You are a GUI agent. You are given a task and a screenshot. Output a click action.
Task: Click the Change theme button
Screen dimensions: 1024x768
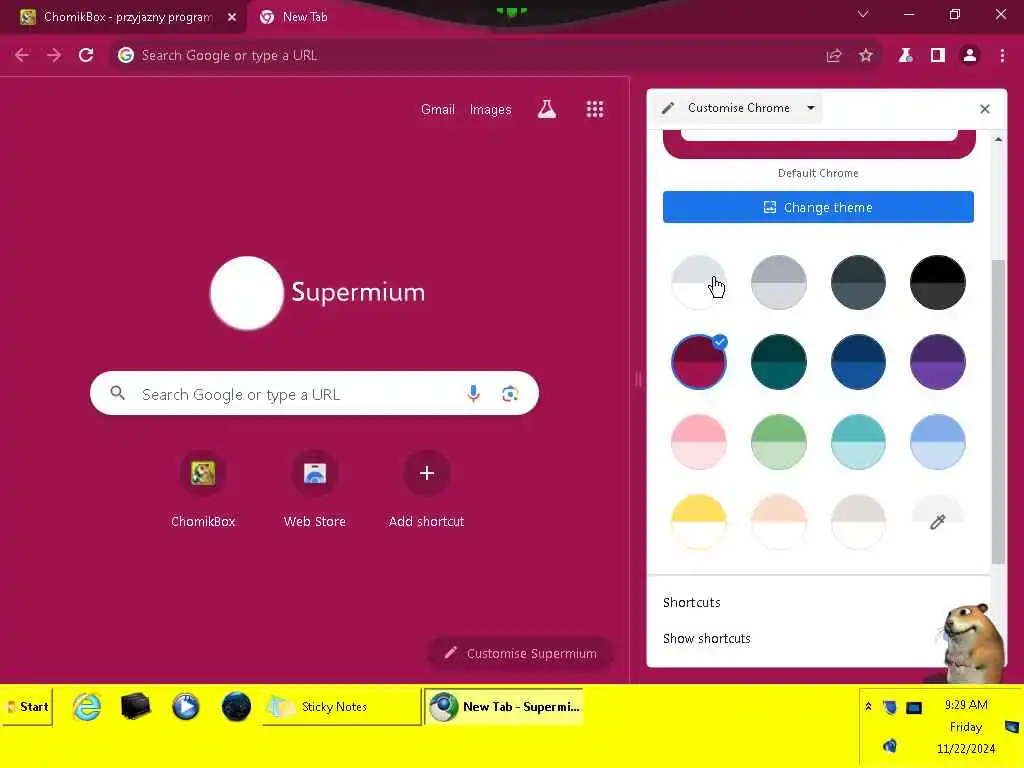(x=818, y=207)
